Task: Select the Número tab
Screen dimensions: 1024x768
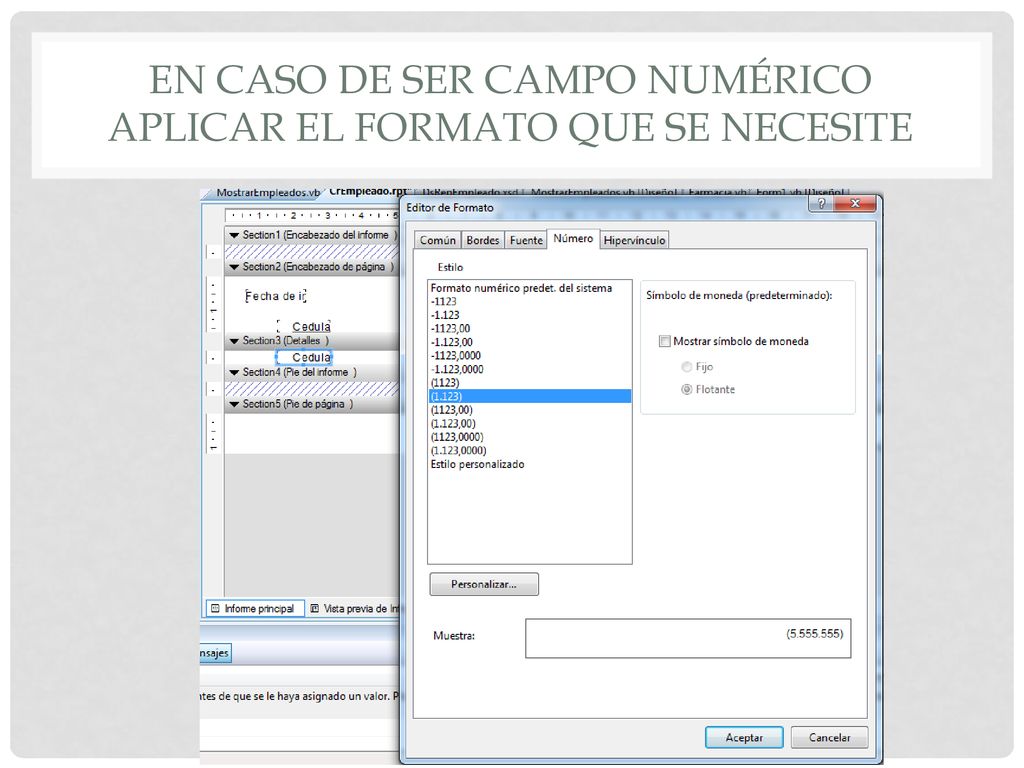Action: tap(573, 238)
